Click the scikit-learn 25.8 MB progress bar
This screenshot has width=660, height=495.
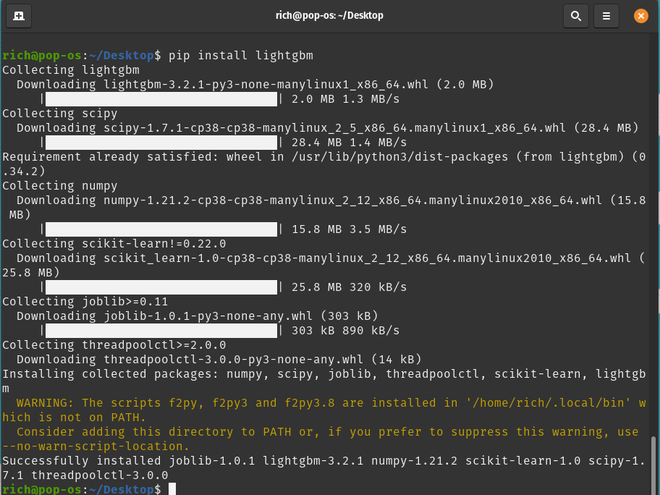point(161,287)
